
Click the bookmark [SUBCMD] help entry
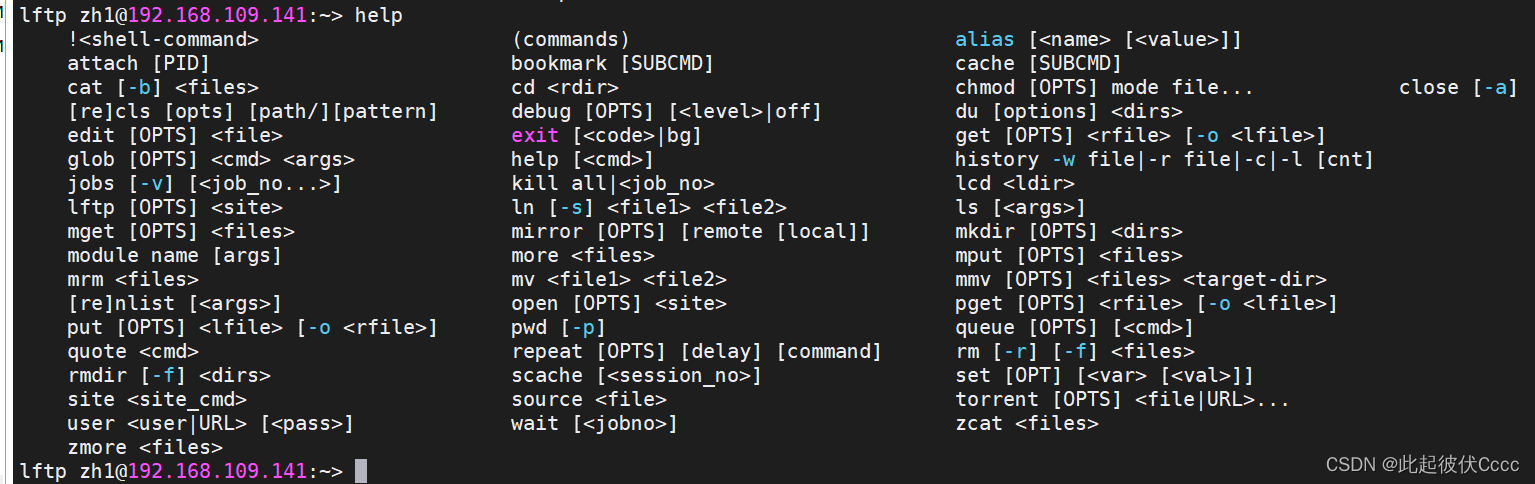click(x=613, y=63)
